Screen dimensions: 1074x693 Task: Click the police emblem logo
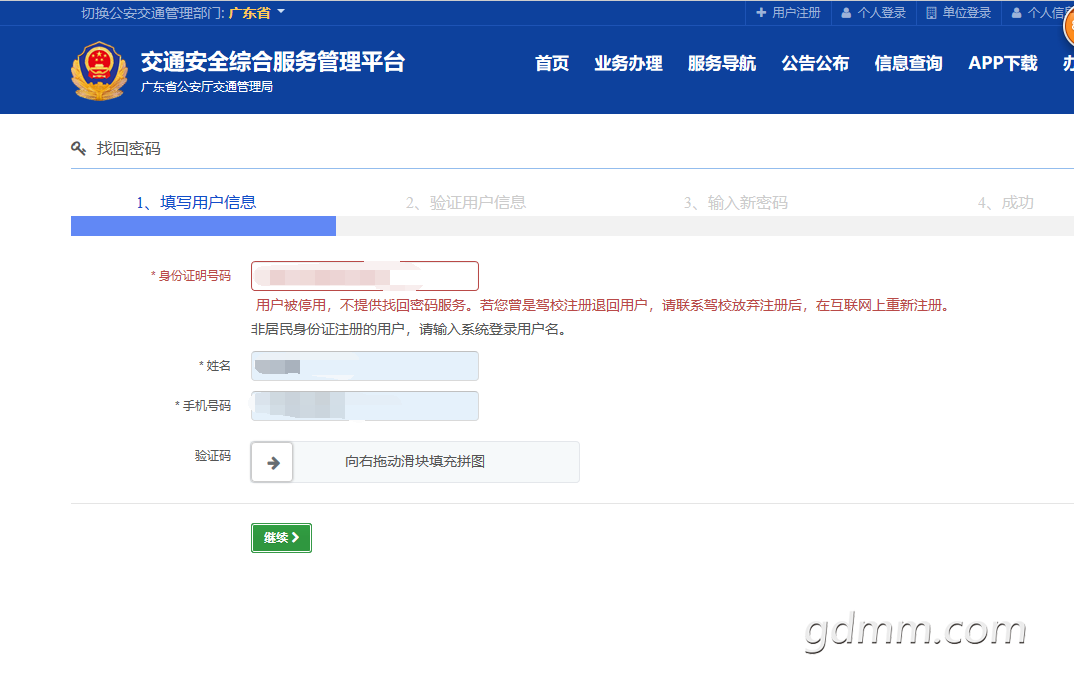pyautogui.click(x=99, y=71)
